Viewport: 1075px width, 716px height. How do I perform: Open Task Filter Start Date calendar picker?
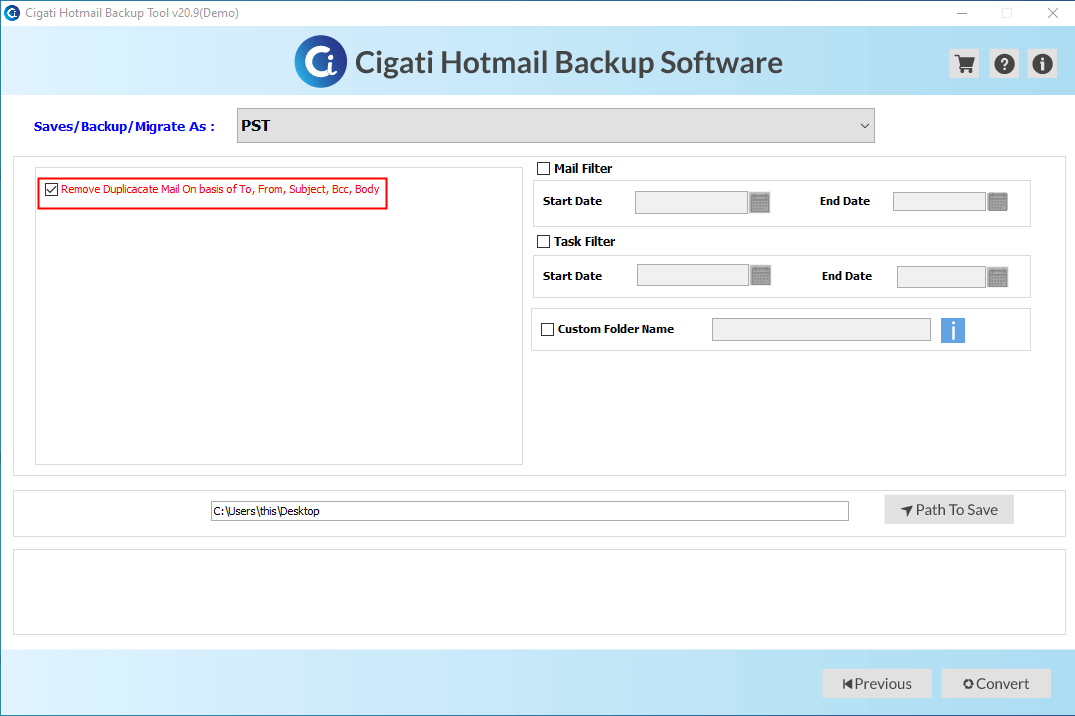click(x=761, y=276)
